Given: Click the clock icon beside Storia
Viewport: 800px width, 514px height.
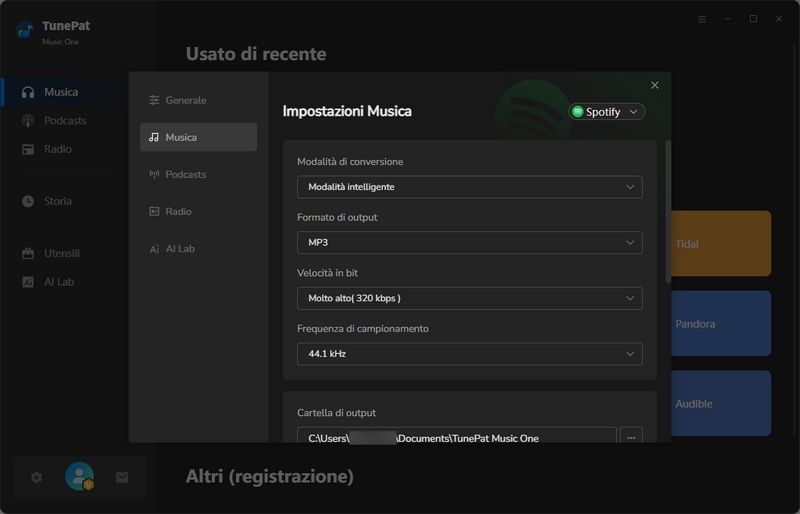Looking at the screenshot, I should 28,201.
